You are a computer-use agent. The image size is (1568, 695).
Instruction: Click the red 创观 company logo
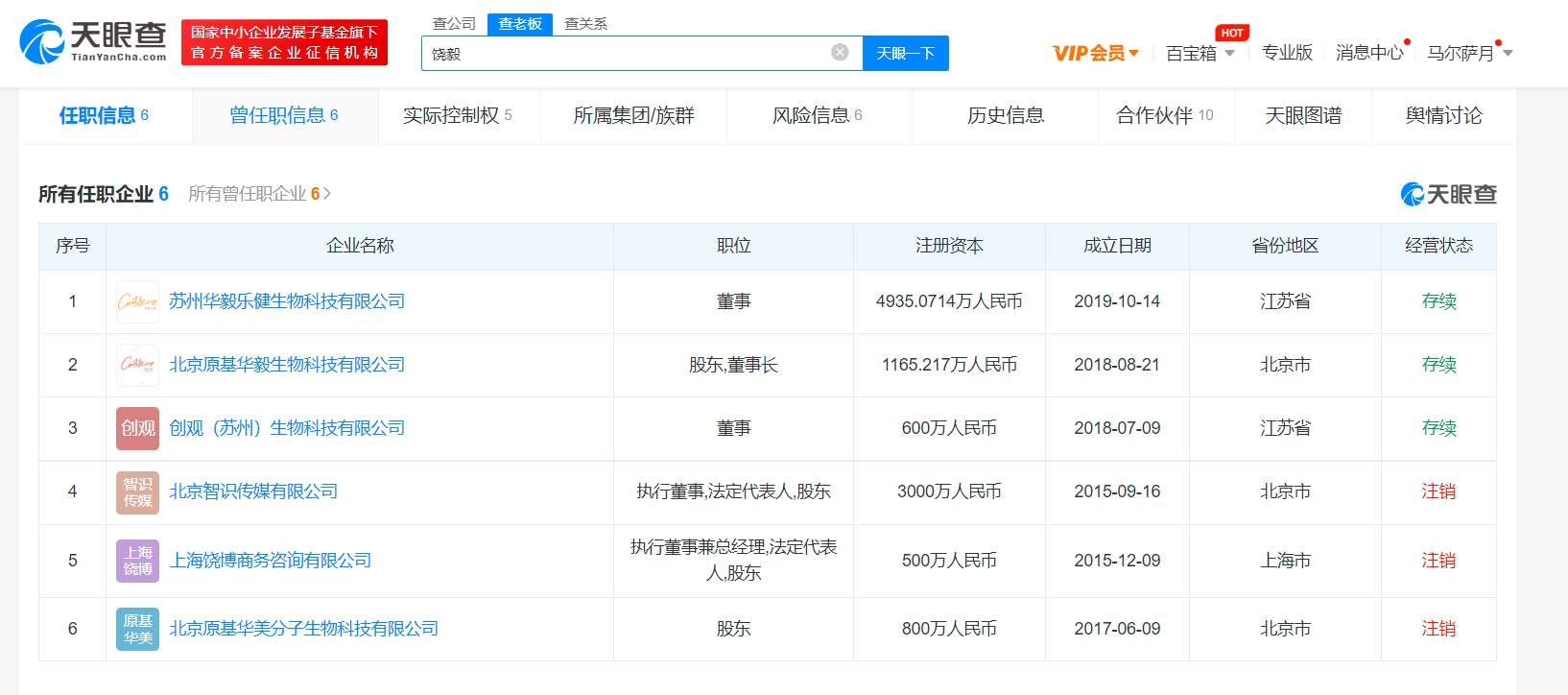coord(137,428)
